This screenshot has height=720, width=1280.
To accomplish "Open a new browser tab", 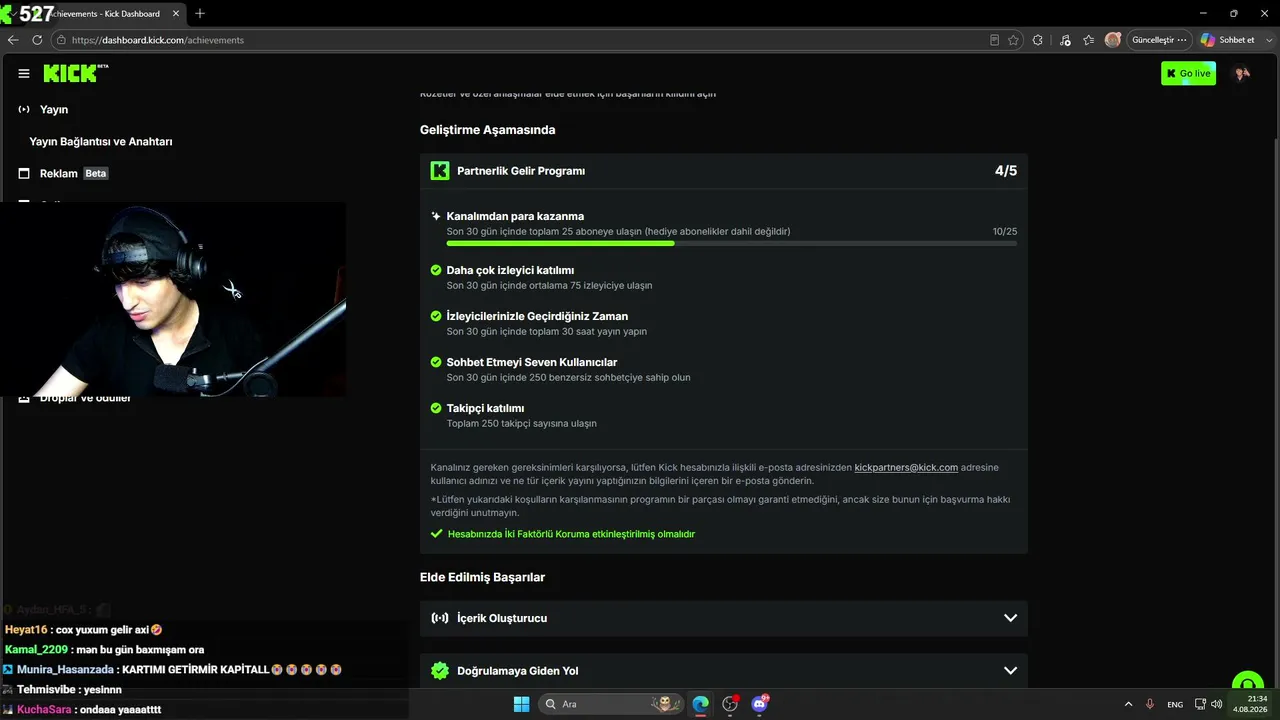I will (200, 13).
